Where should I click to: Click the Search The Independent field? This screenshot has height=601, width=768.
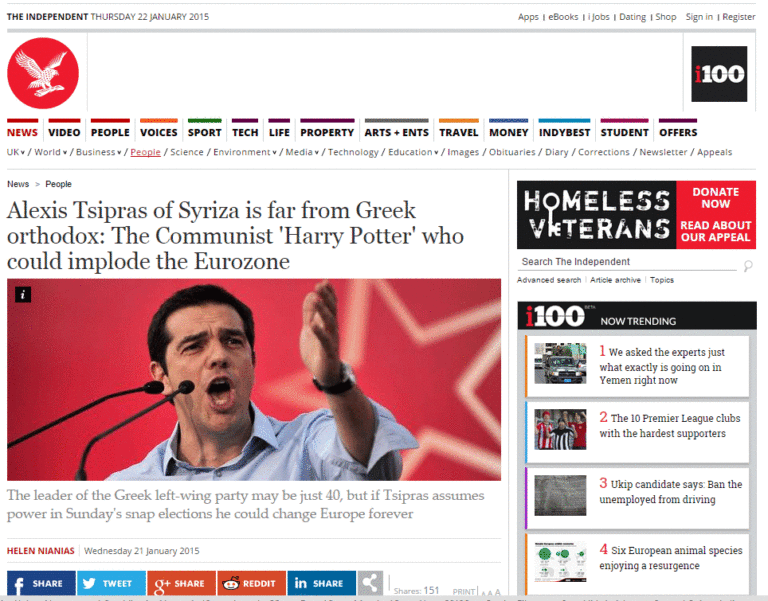coord(625,262)
